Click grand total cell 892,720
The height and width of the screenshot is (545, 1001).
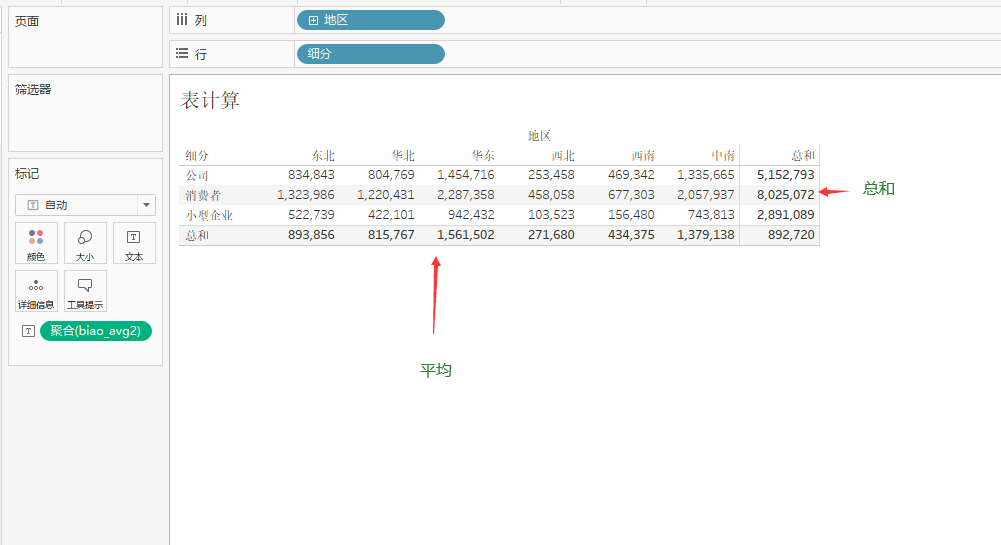tap(791, 235)
